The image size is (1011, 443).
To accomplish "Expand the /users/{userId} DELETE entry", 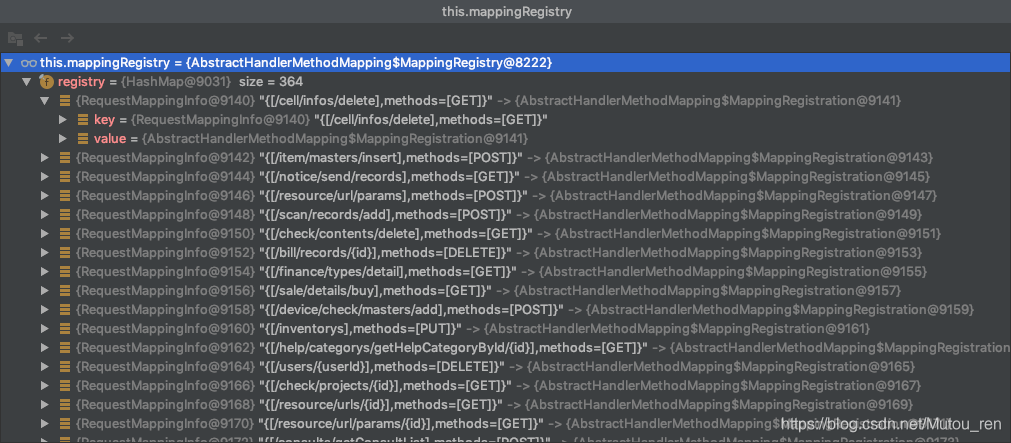I will point(44,367).
